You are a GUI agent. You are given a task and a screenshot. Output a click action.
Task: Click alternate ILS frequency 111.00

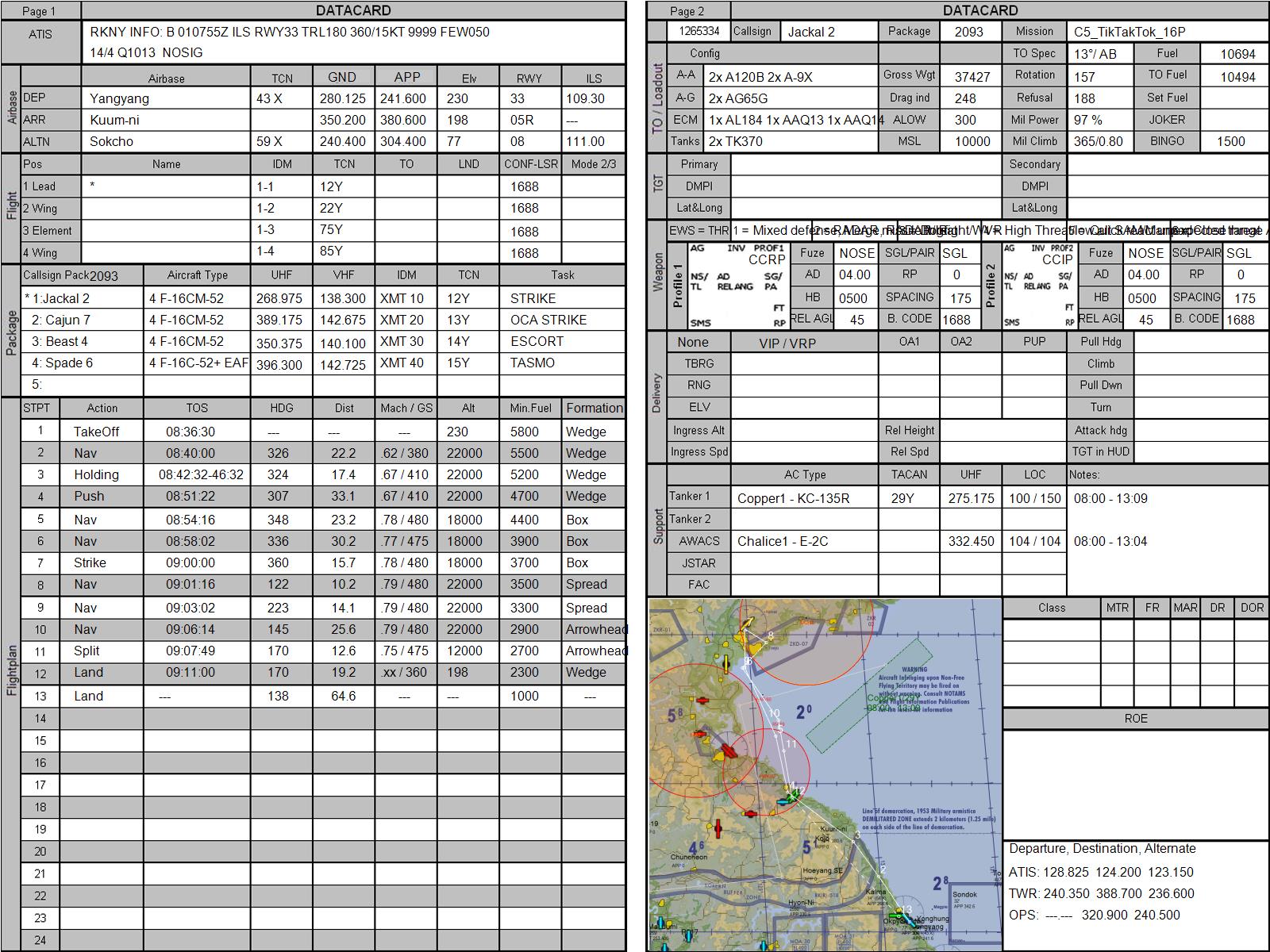click(x=586, y=141)
